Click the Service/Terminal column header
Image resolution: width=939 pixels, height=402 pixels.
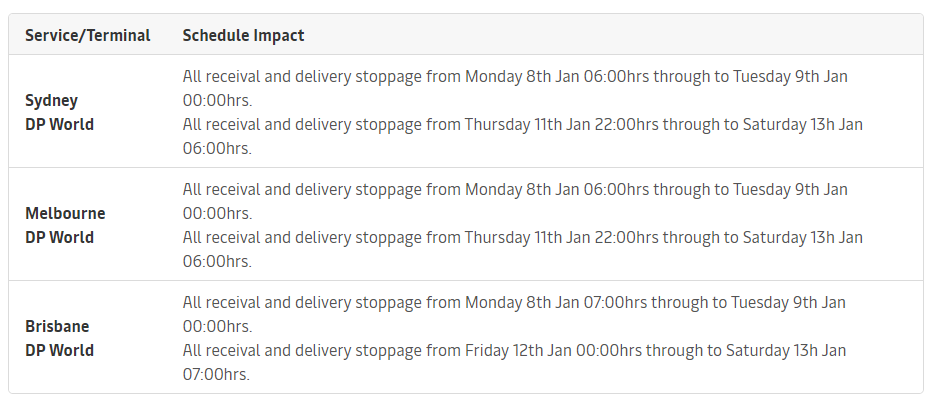click(x=88, y=35)
